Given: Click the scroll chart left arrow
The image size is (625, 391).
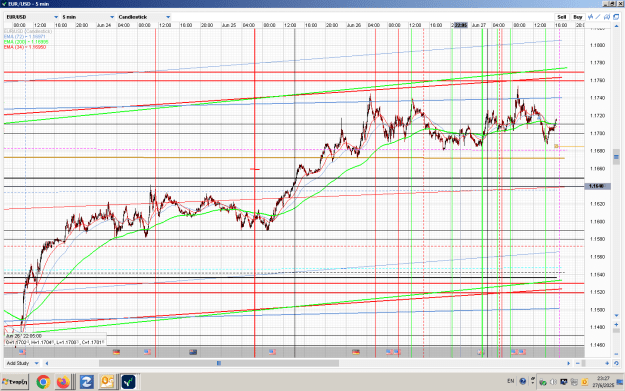Looking at the screenshot, I should click(47, 363).
